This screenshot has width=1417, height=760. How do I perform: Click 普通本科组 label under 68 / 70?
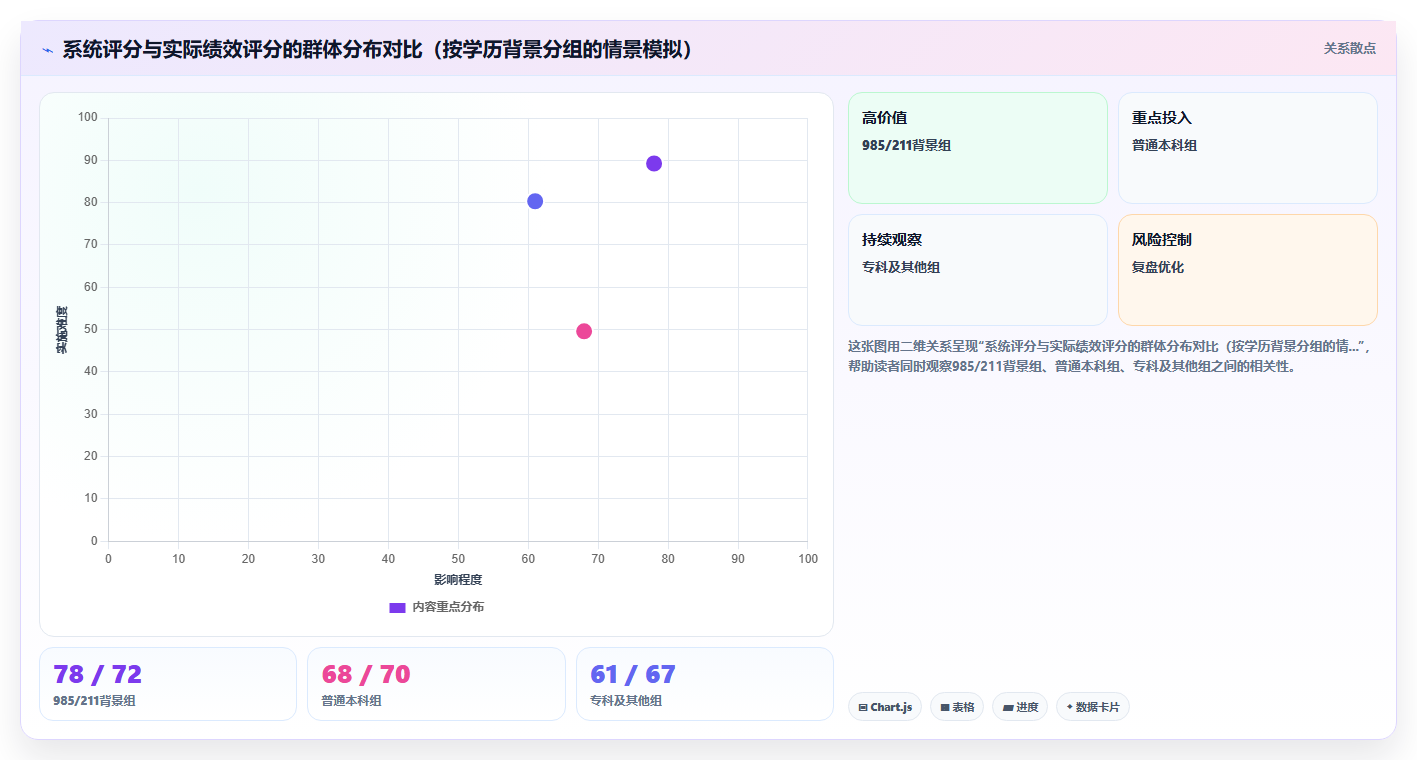(x=351, y=701)
